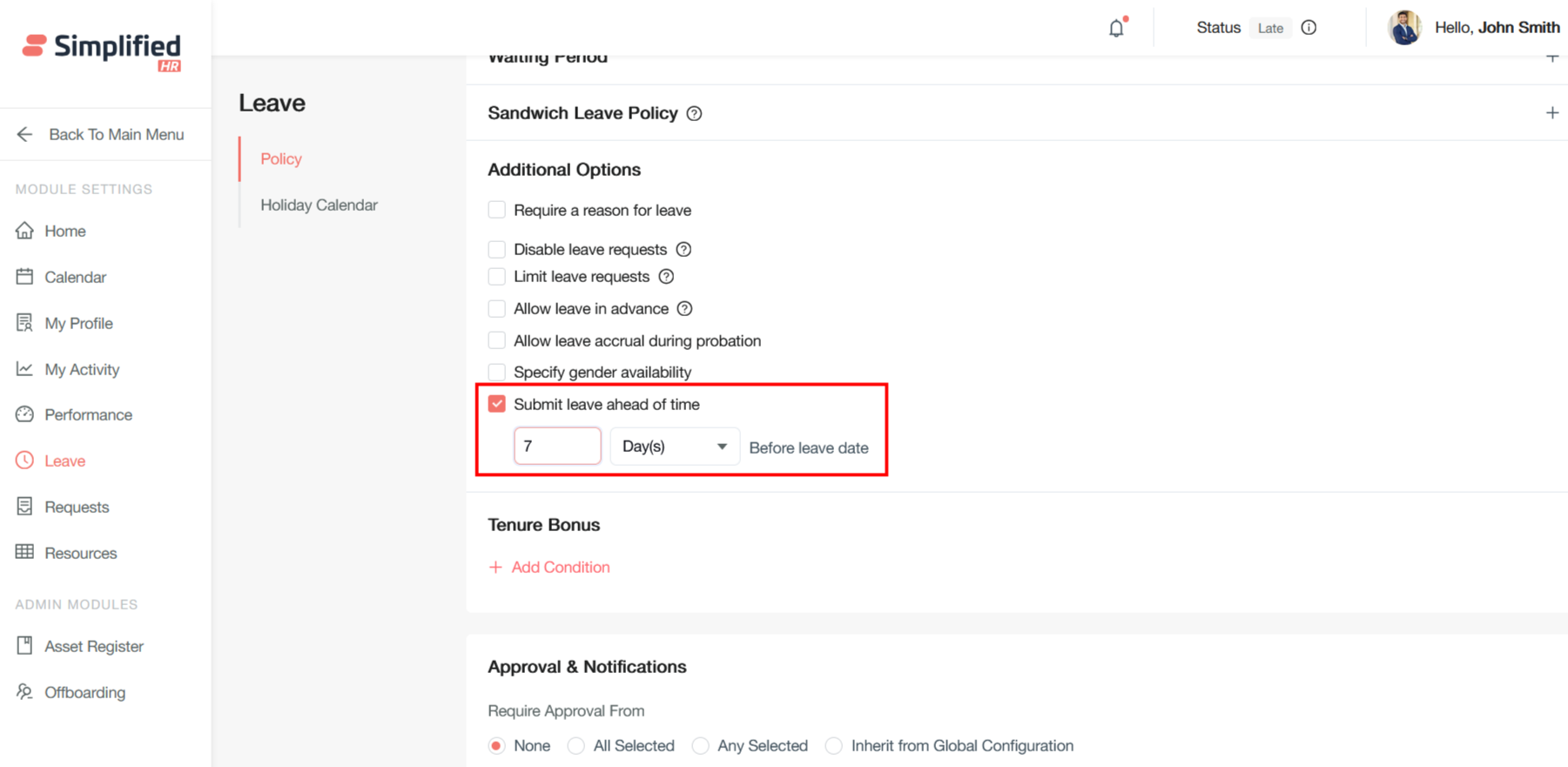Open the notifications bell

tap(1116, 28)
